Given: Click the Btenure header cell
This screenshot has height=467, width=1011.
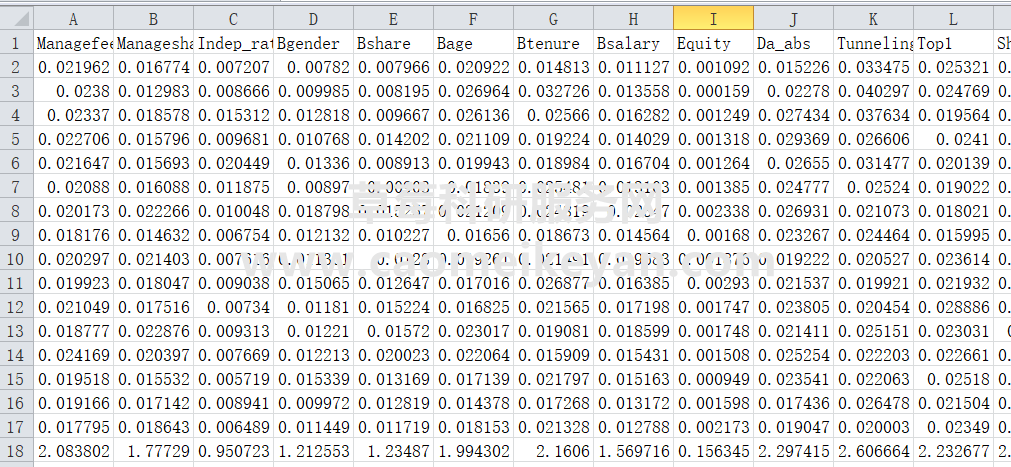Looking at the screenshot, I should tap(553, 43).
